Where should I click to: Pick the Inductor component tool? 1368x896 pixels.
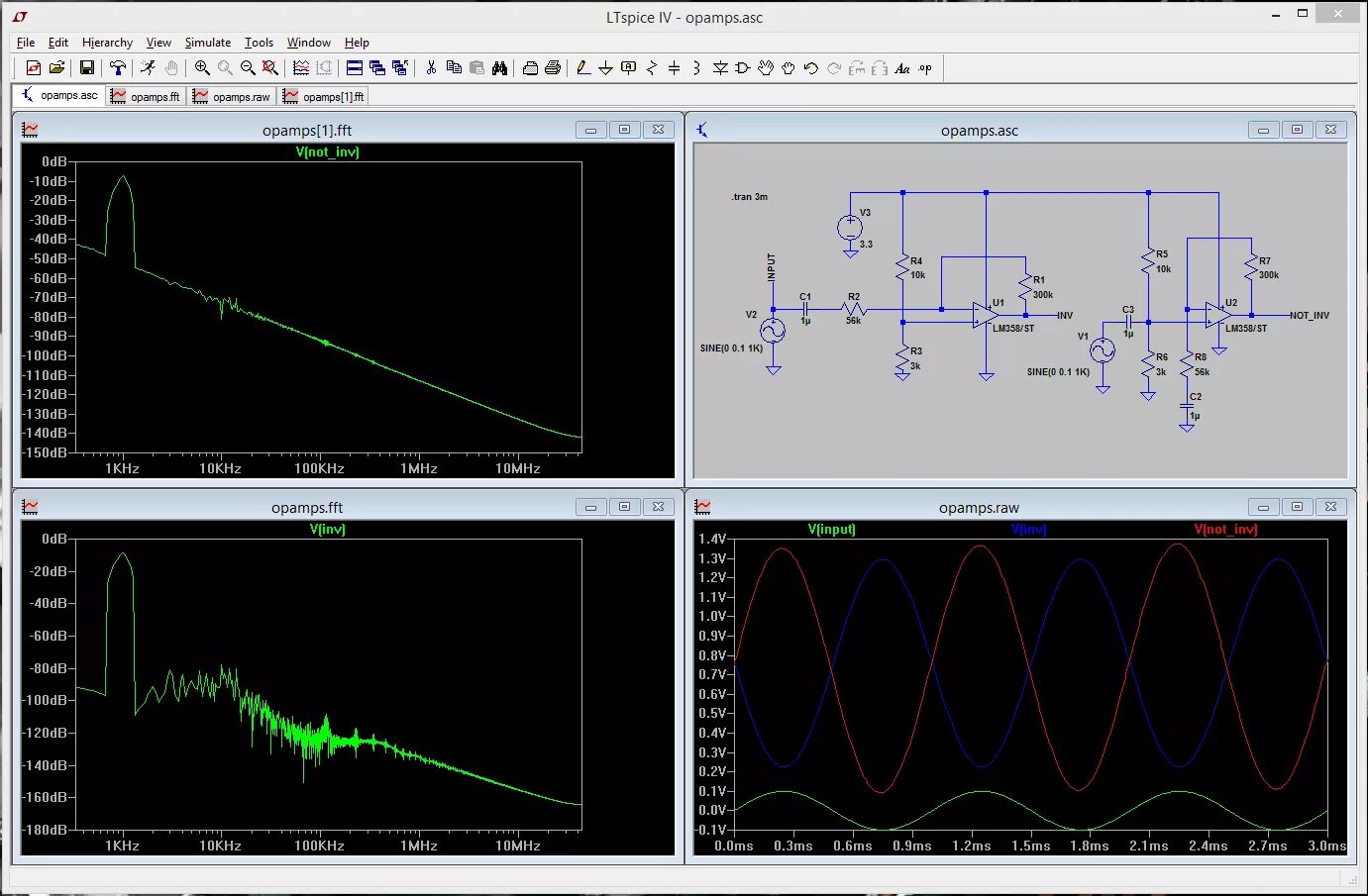click(696, 68)
